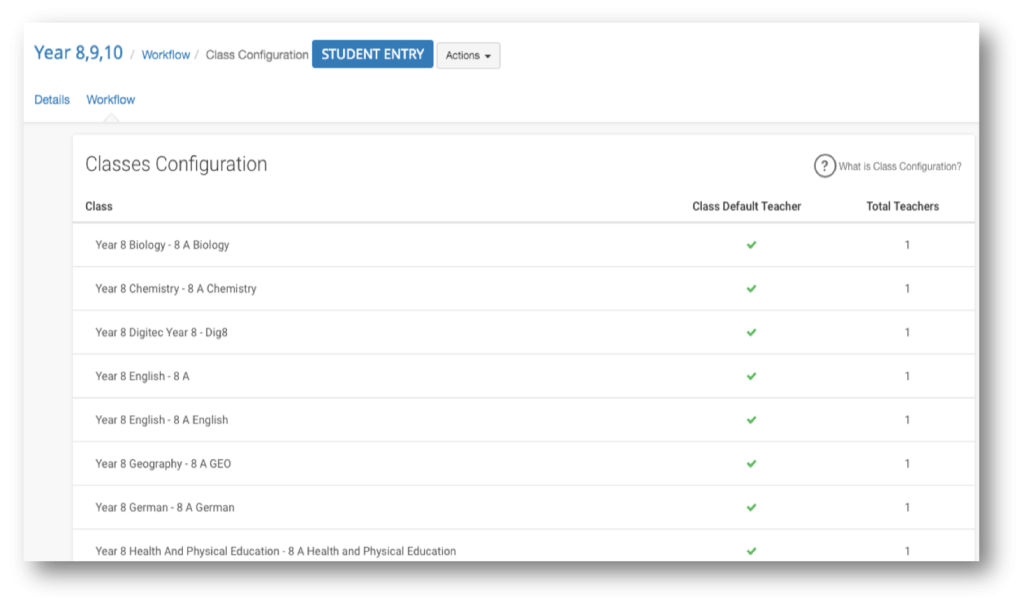
Task: Select 'Year 8 German - 8 A German' row
Action: pyautogui.click(x=524, y=508)
